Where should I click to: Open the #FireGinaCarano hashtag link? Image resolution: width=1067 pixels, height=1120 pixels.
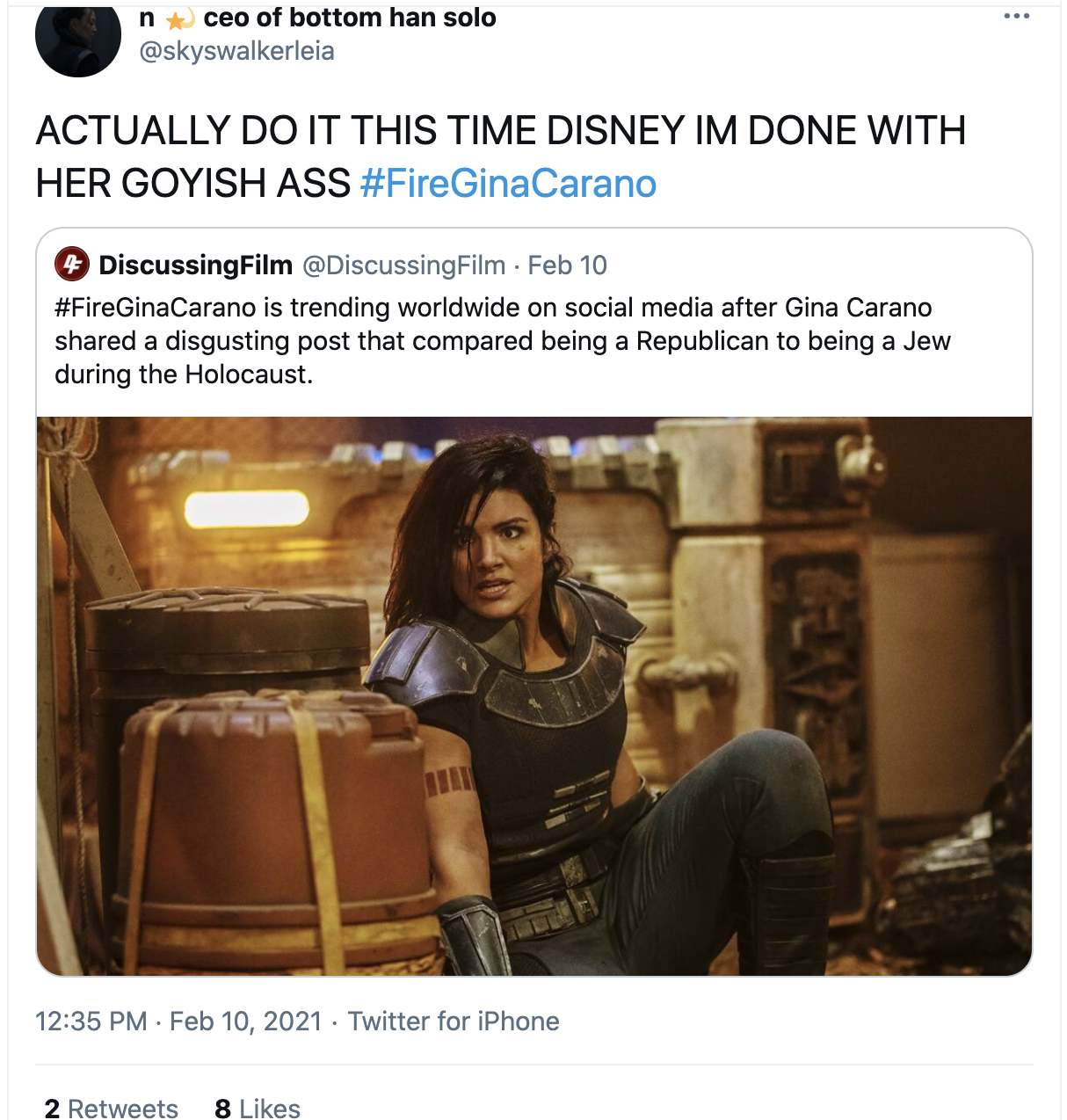tap(508, 184)
